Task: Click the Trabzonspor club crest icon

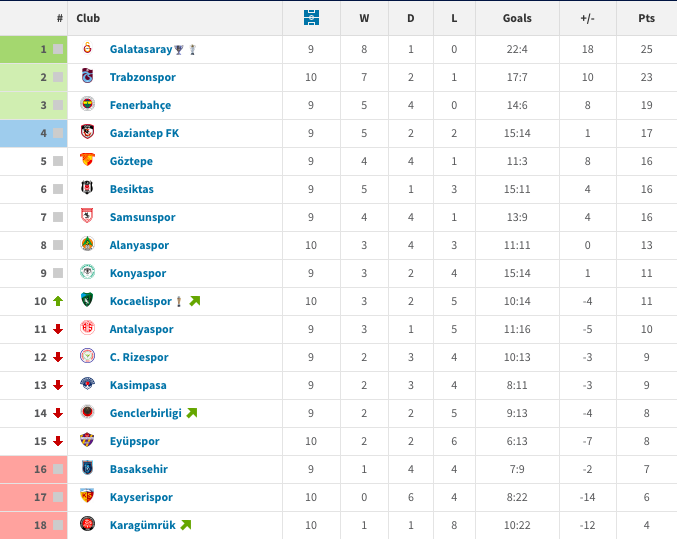Action: (87, 77)
